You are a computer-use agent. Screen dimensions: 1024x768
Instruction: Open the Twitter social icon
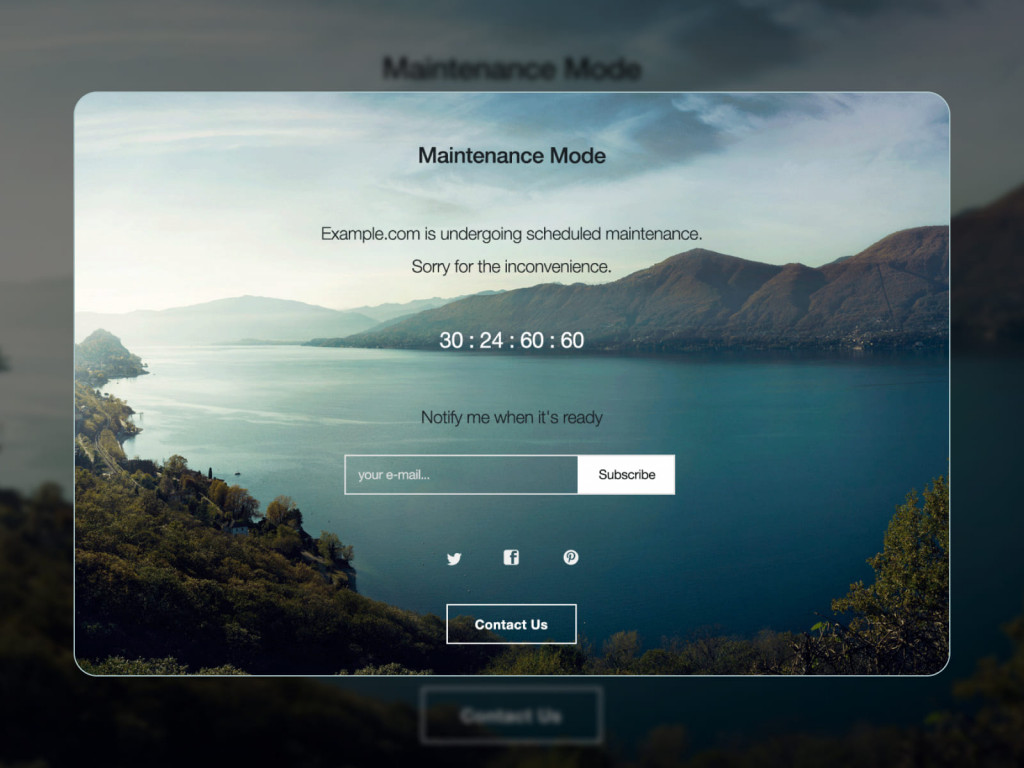click(x=454, y=558)
